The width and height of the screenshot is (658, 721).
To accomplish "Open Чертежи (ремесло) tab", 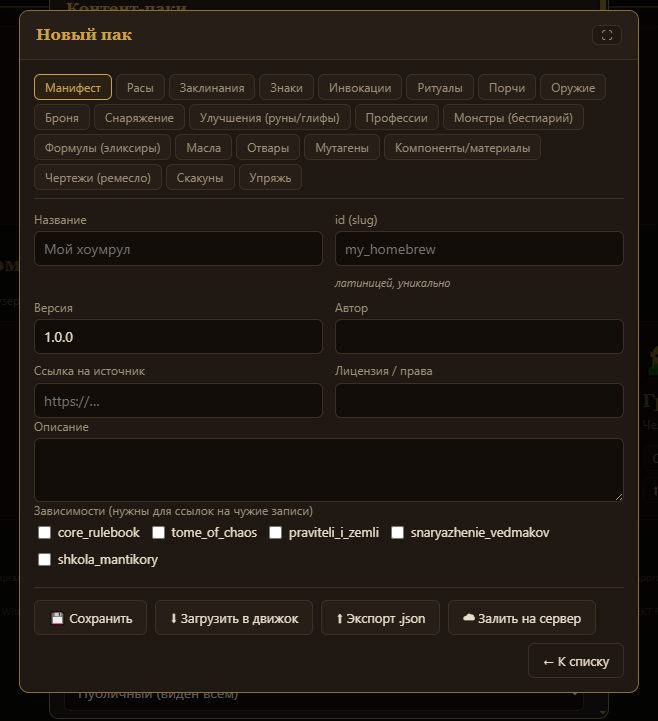I will pos(97,177).
